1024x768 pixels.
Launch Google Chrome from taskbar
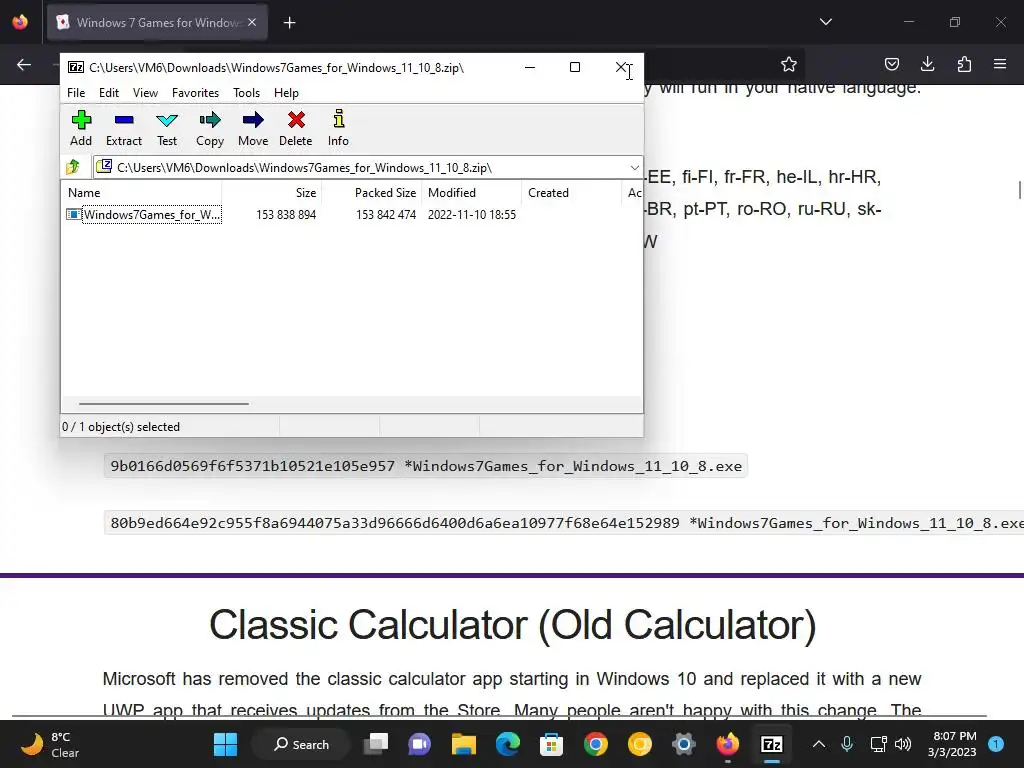pyautogui.click(x=596, y=744)
